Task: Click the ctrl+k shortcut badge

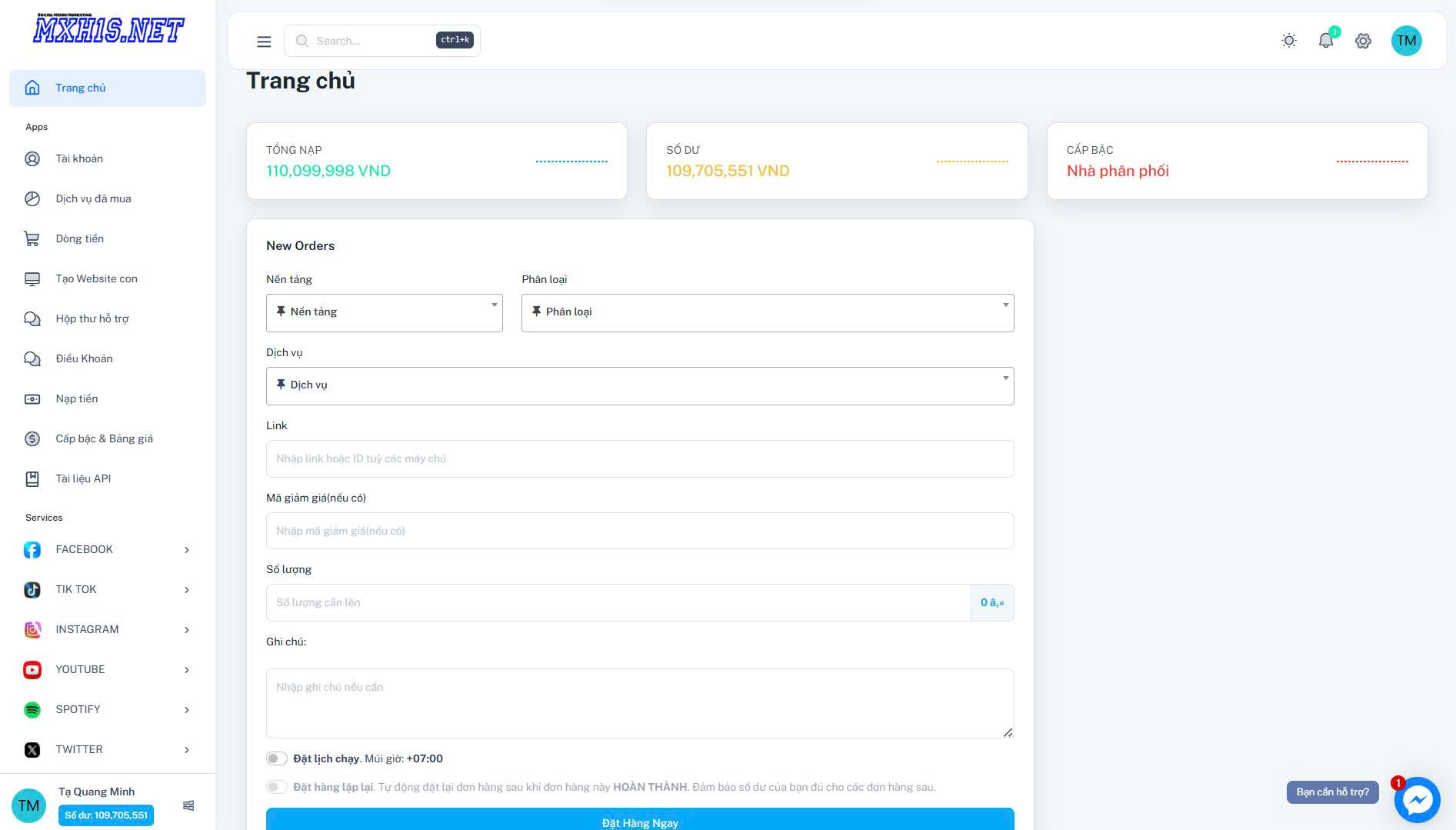Action: (x=455, y=40)
